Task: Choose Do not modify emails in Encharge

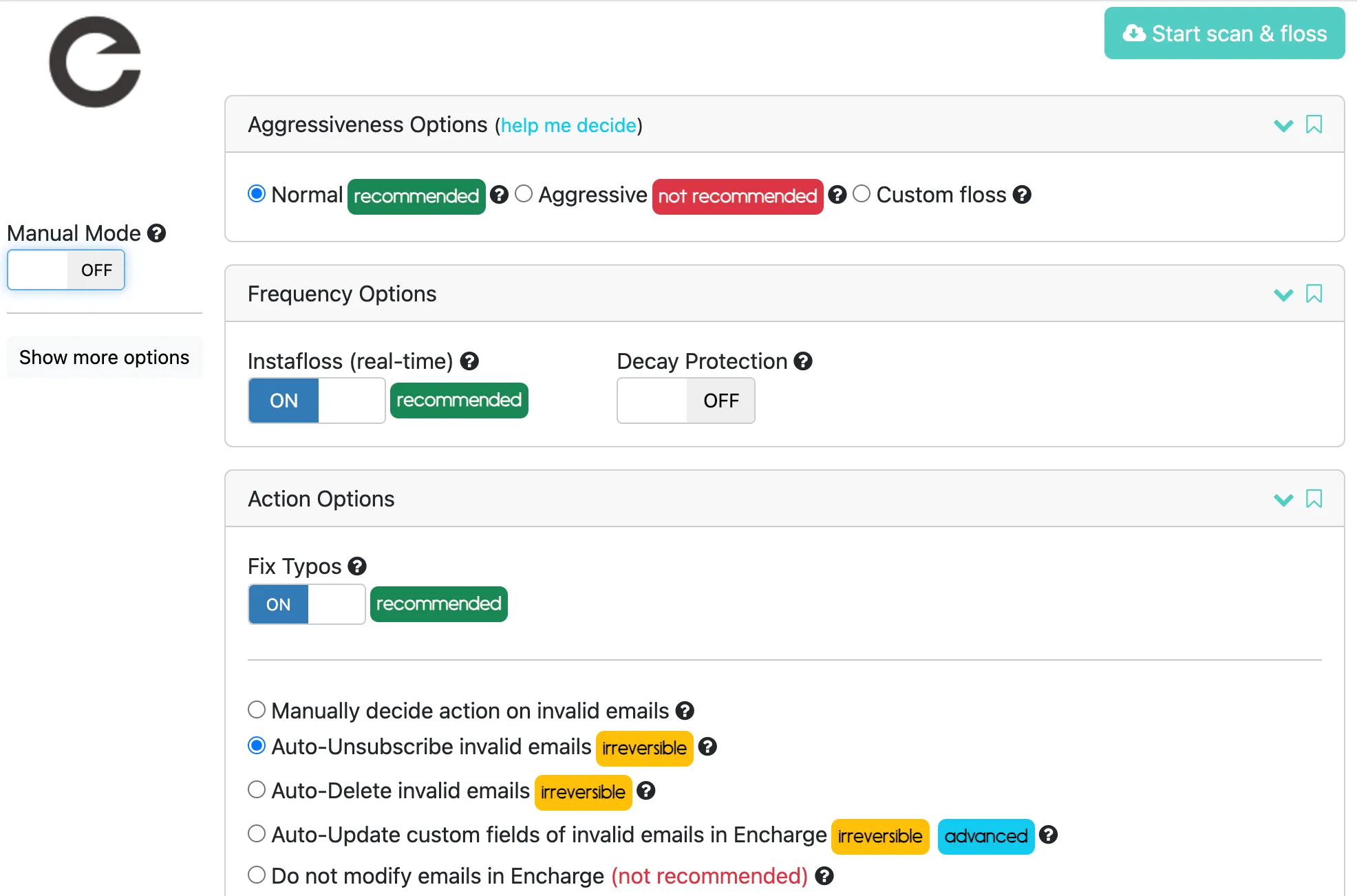Action: [257, 875]
